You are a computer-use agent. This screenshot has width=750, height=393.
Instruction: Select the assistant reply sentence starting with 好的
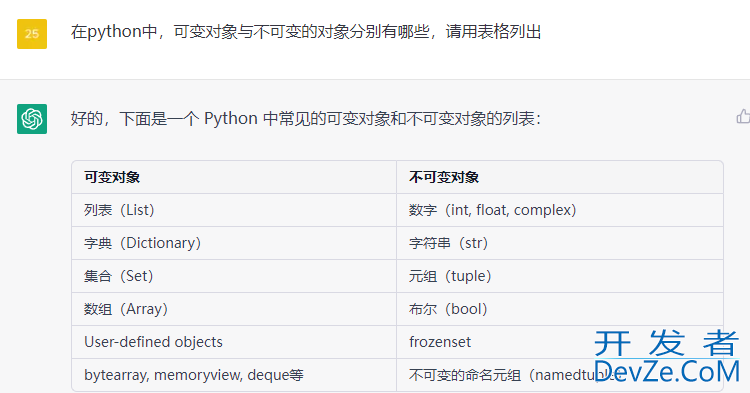tap(306, 119)
